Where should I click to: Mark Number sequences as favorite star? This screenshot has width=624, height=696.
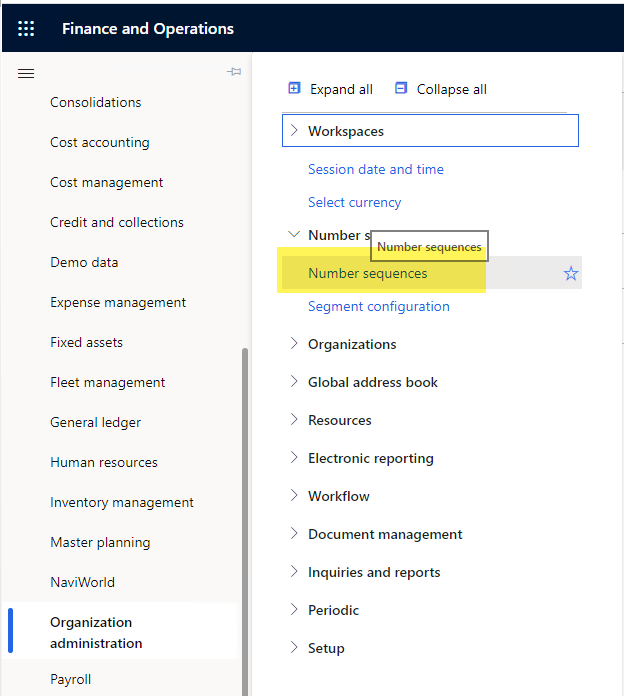(571, 273)
